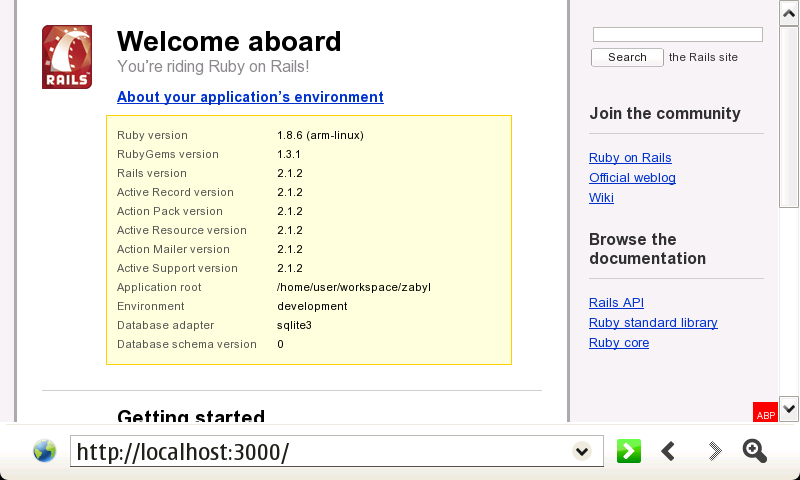The image size is (800, 480).
Task: Click the Database schema version label
Action: pyautogui.click(x=187, y=344)
